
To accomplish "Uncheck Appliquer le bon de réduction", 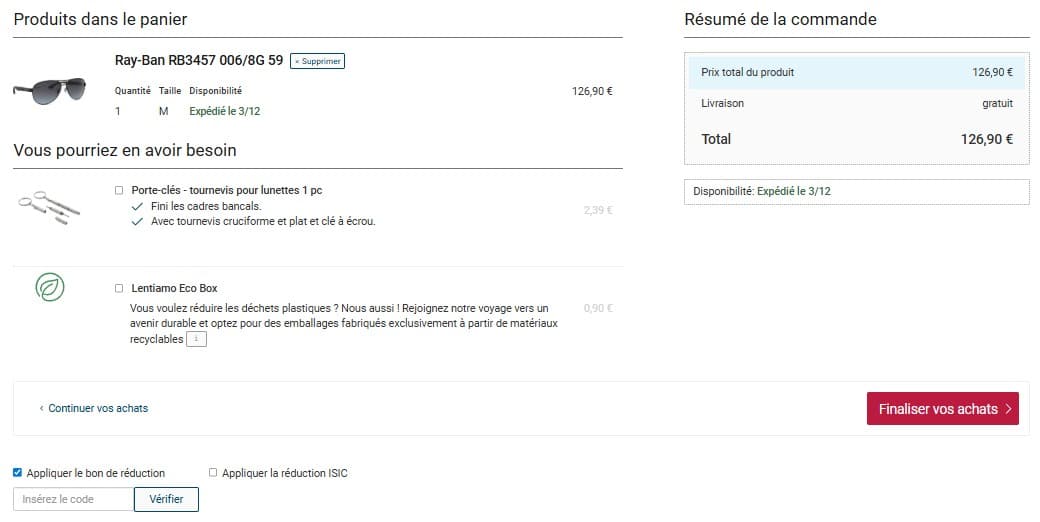I will click(18, 473).
